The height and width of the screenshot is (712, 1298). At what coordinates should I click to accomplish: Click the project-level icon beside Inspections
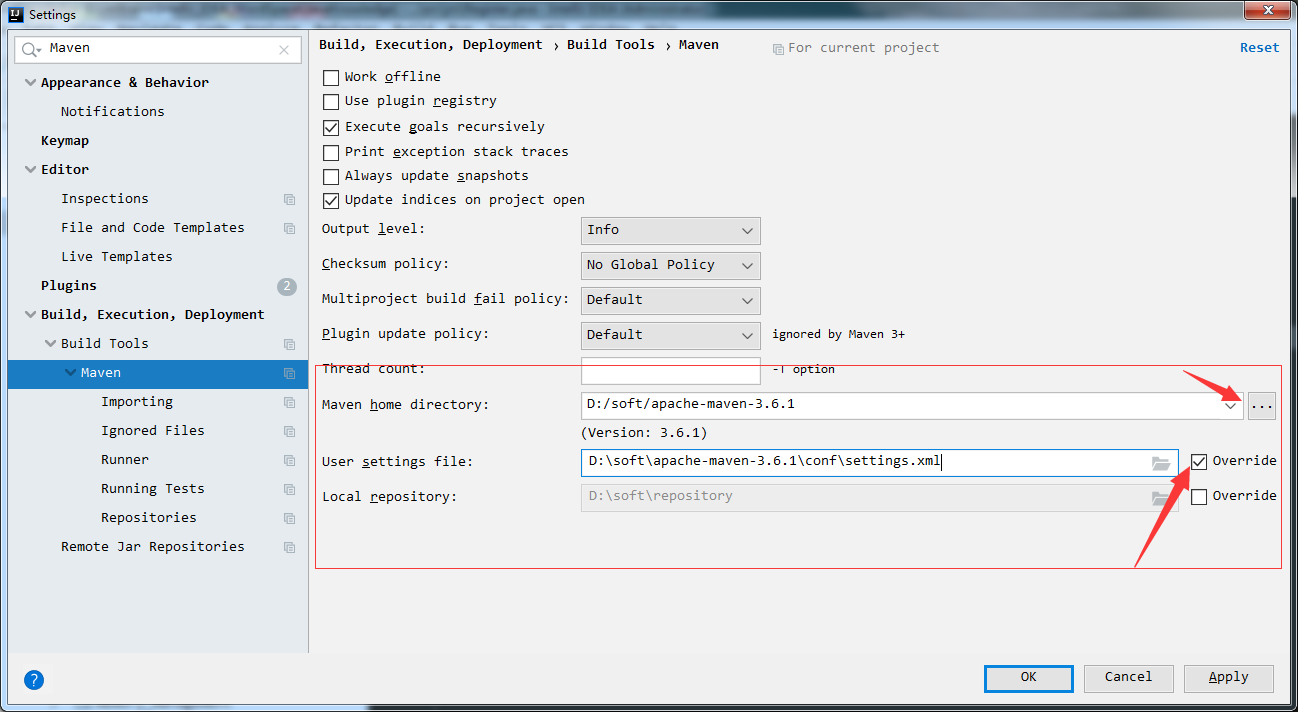point(289,199)
